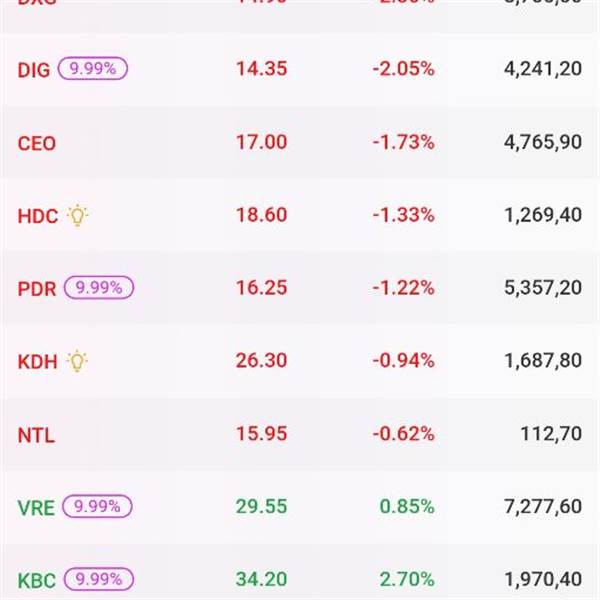Screen dimensions: 600x600
Task: Select the KDH ticker symbol
Action: (x=38, y=362)
